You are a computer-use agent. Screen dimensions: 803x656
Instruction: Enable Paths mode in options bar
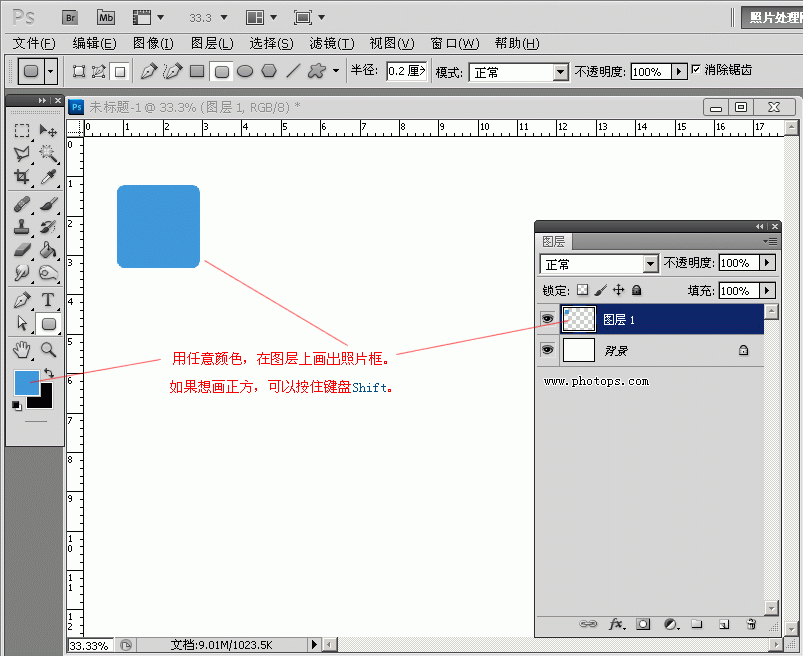[98, 71]
